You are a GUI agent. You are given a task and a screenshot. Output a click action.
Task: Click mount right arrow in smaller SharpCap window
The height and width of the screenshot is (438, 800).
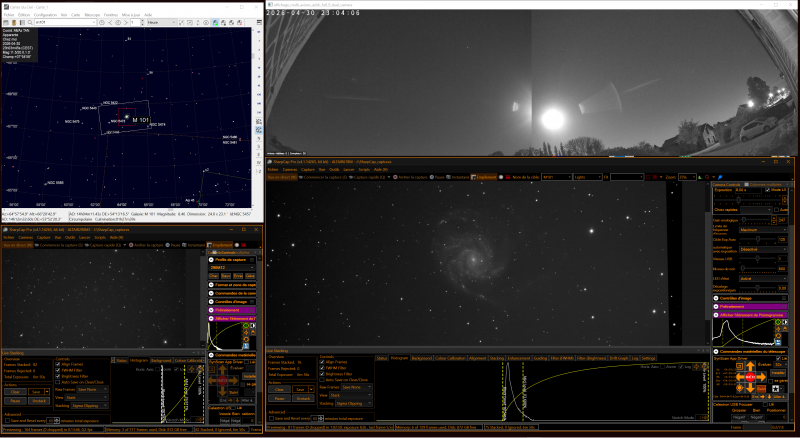tap(233, 380)
